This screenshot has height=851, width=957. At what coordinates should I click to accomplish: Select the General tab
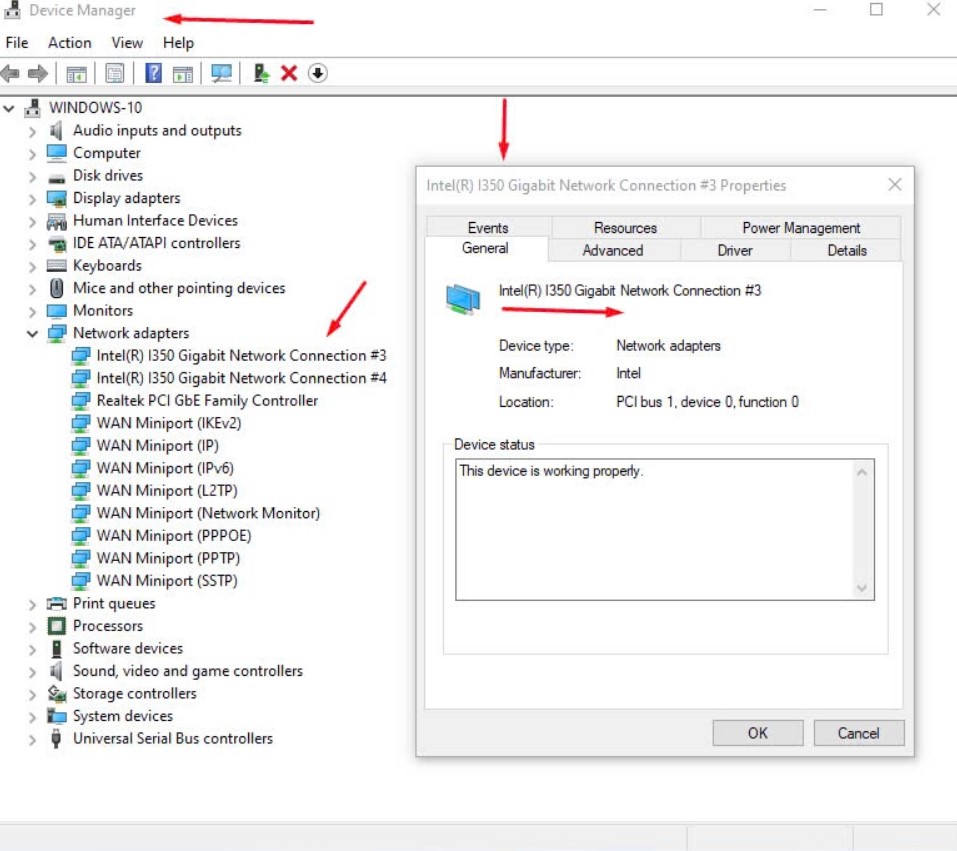point(485,248)
